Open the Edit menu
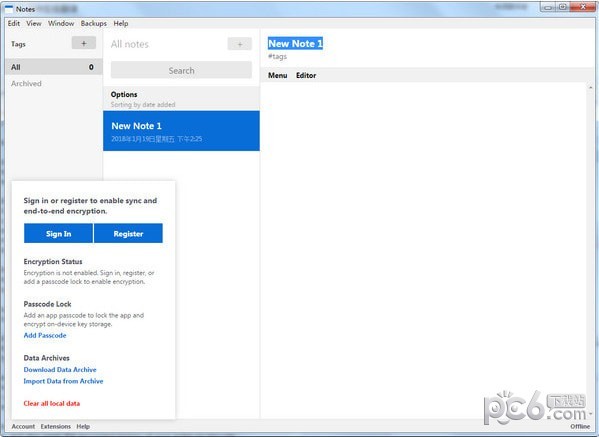 [x=14, y=23]
